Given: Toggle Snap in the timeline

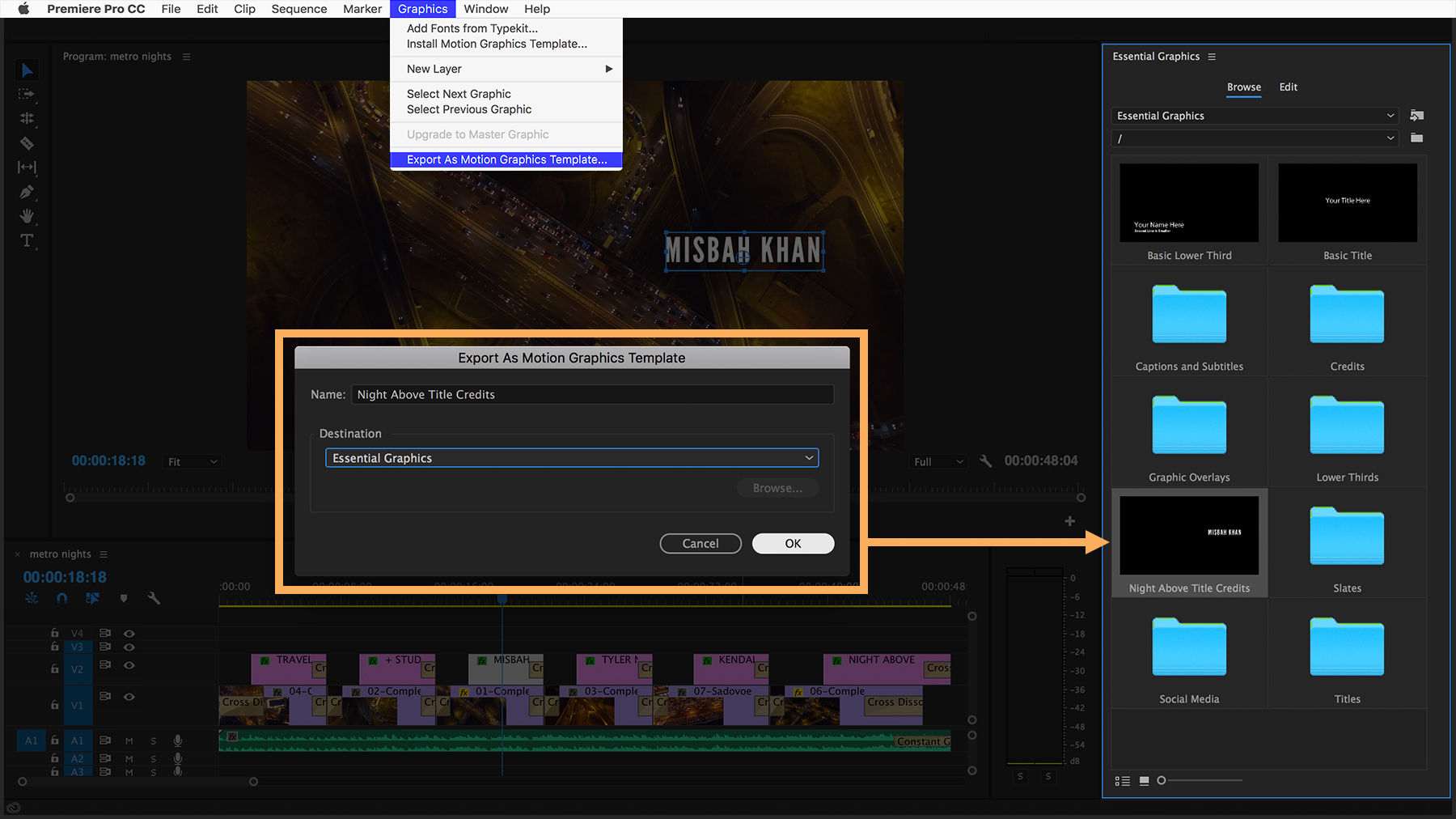Looking at the screenshot, I should click(61, 599).
